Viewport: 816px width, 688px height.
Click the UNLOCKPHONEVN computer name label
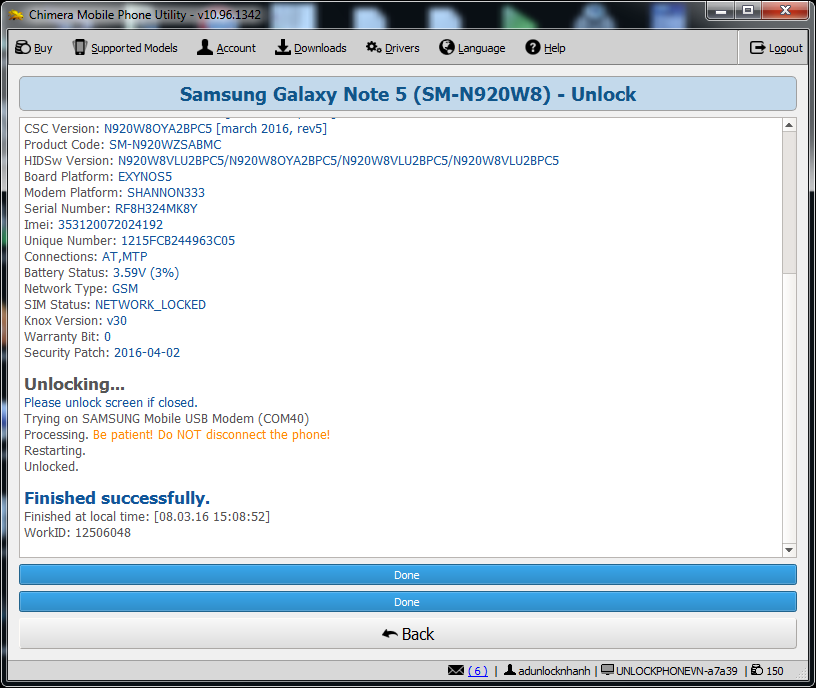[676, 671]
